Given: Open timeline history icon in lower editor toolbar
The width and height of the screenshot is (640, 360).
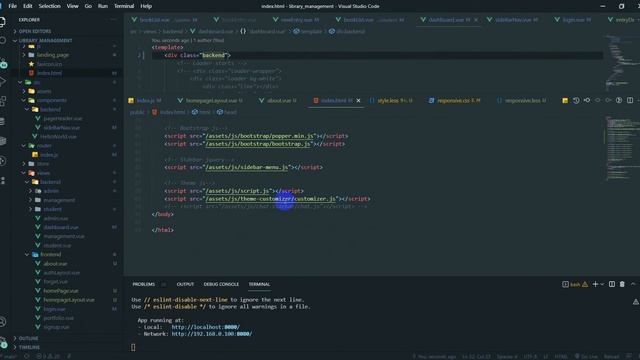Looking at the screenshot, I should tap(576, 100).
